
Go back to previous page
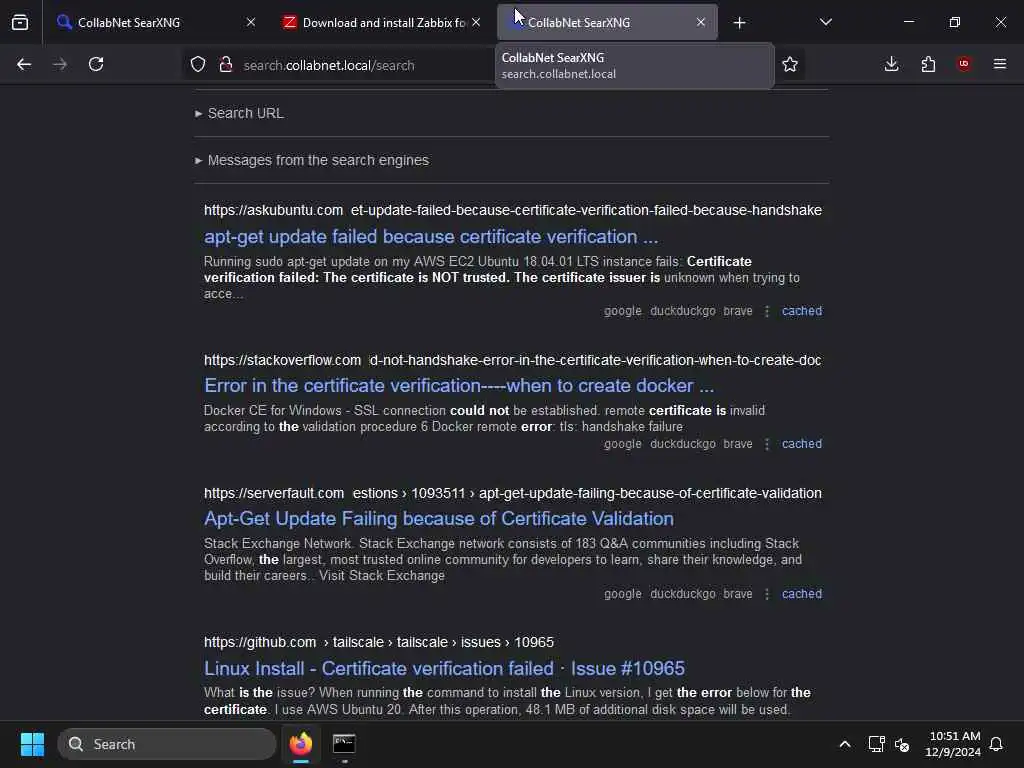[24, 64]
